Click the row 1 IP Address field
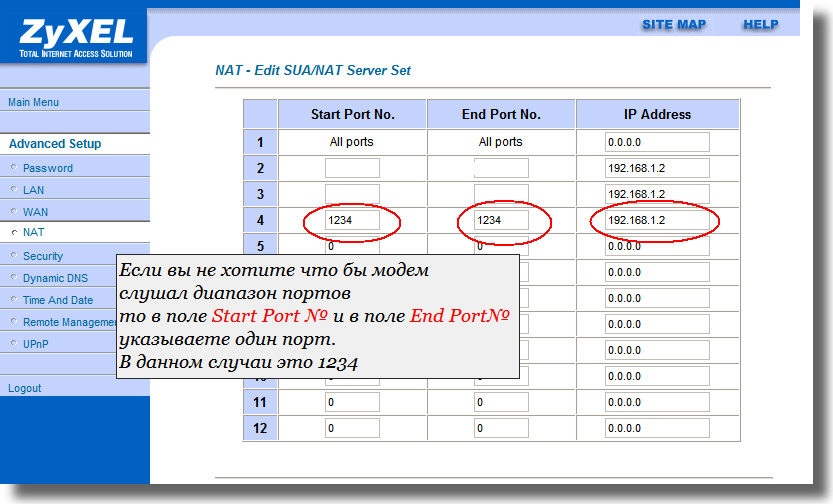This screenshot has height=504, width=833. 656,142
